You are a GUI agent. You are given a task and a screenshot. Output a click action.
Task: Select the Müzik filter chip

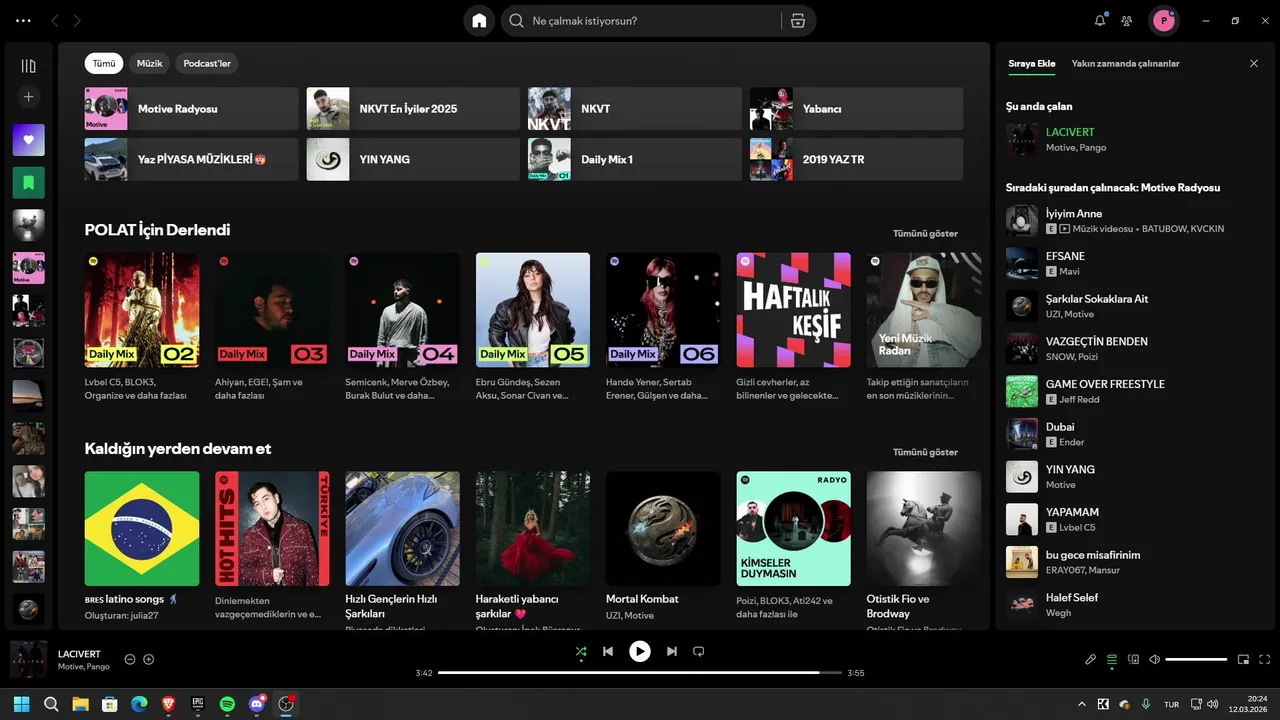(149, 63)
